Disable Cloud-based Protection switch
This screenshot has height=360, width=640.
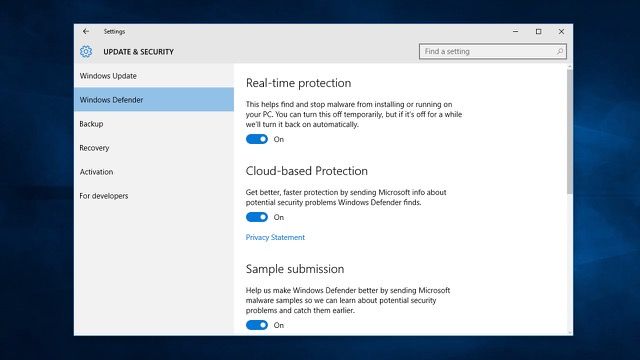[x=257, y=217]
